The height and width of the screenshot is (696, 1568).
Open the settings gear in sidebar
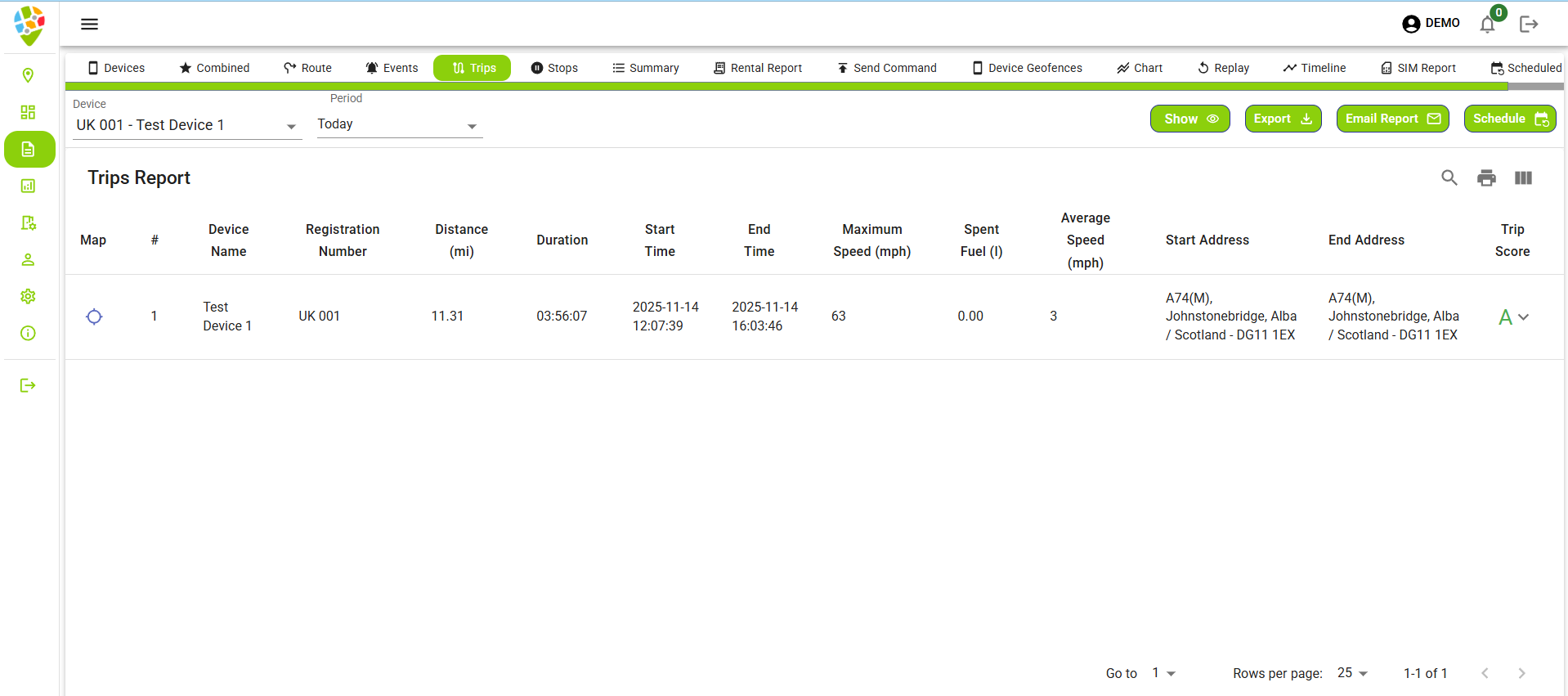(28, 296)
